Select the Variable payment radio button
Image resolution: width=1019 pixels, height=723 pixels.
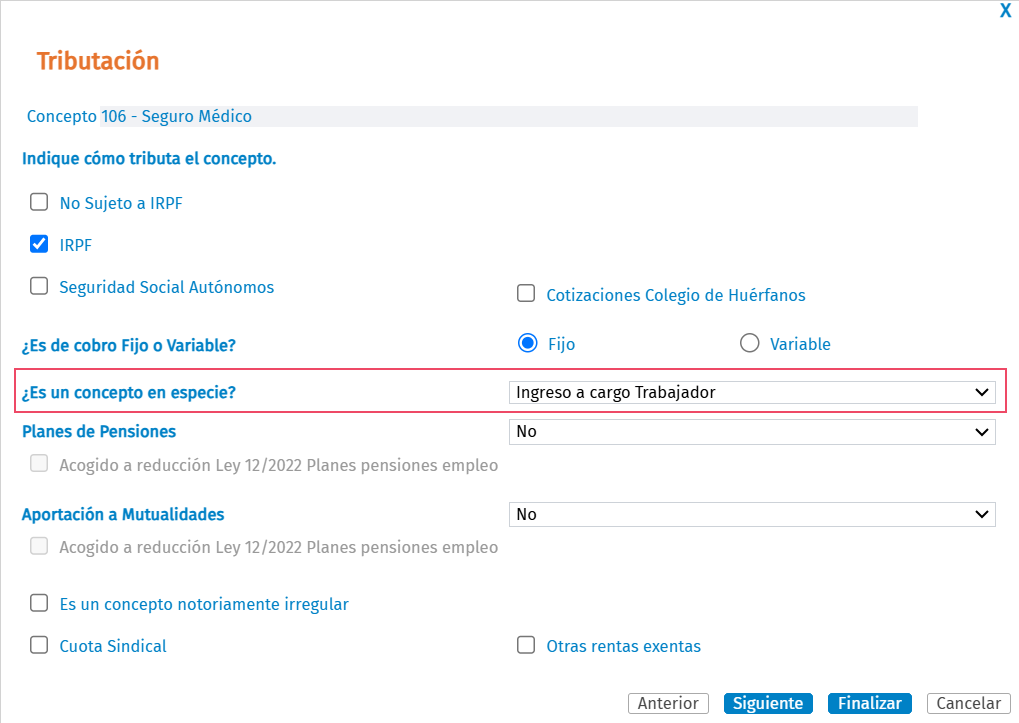coord(749,342)
